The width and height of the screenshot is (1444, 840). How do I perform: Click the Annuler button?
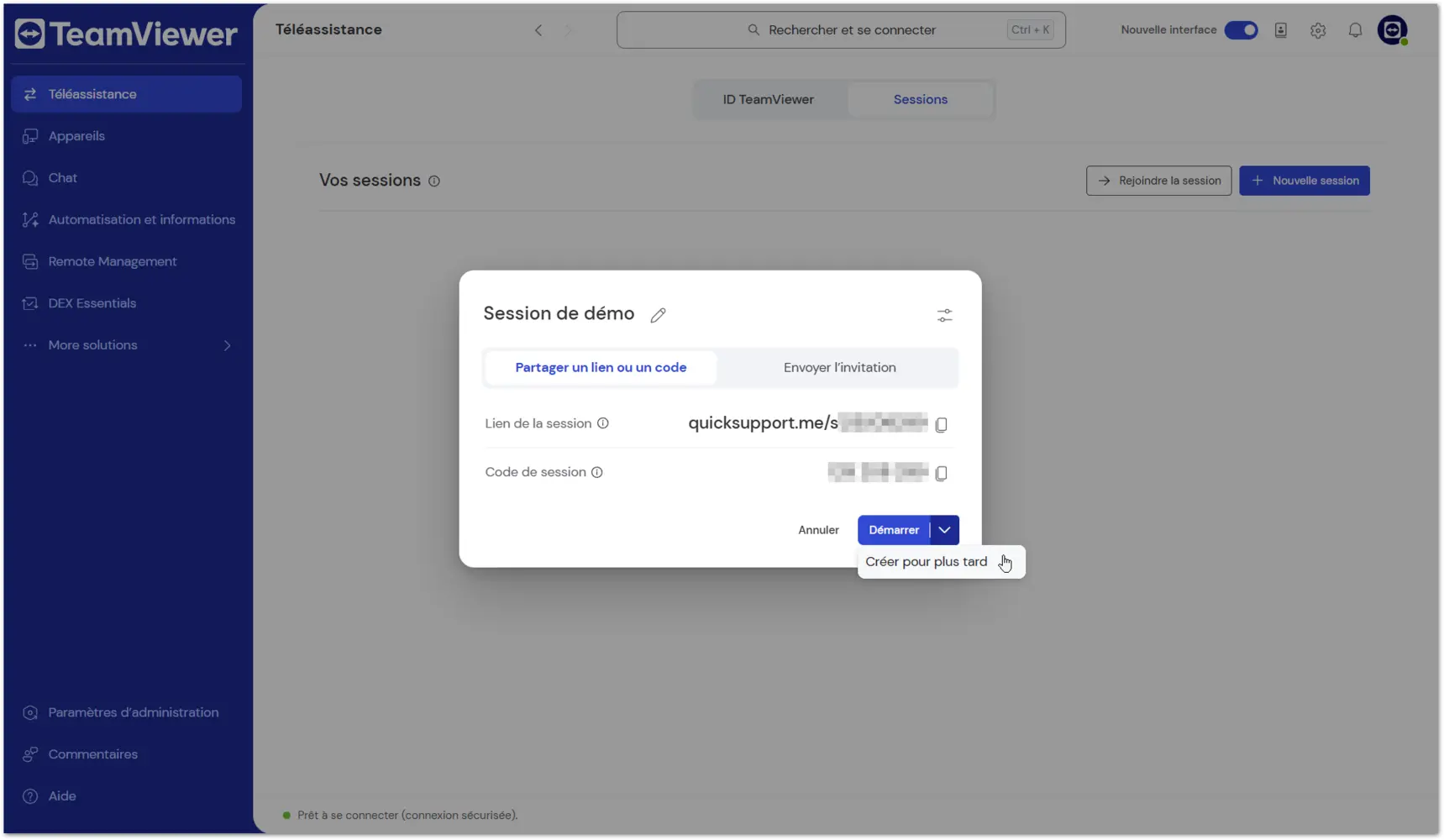tap(818, 530)
